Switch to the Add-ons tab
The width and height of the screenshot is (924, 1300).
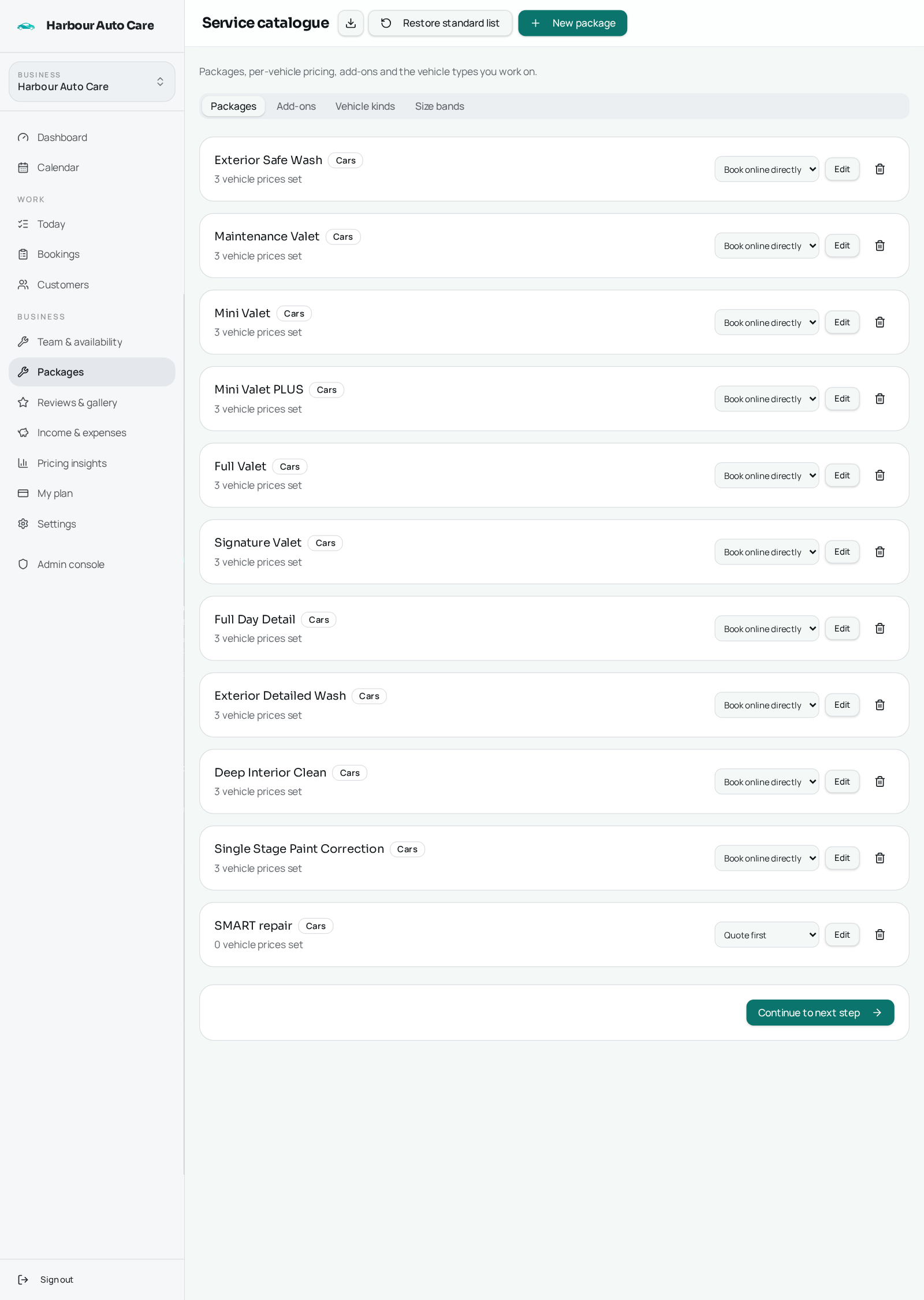coord(296,106)
